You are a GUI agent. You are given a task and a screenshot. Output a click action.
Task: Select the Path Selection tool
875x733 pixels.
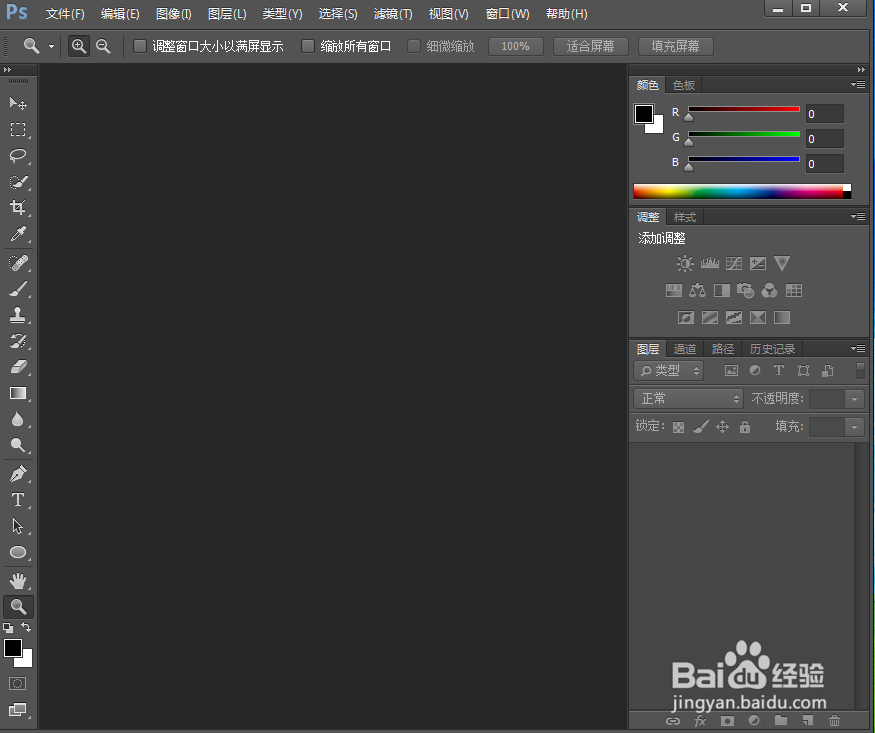pos(18,525)
